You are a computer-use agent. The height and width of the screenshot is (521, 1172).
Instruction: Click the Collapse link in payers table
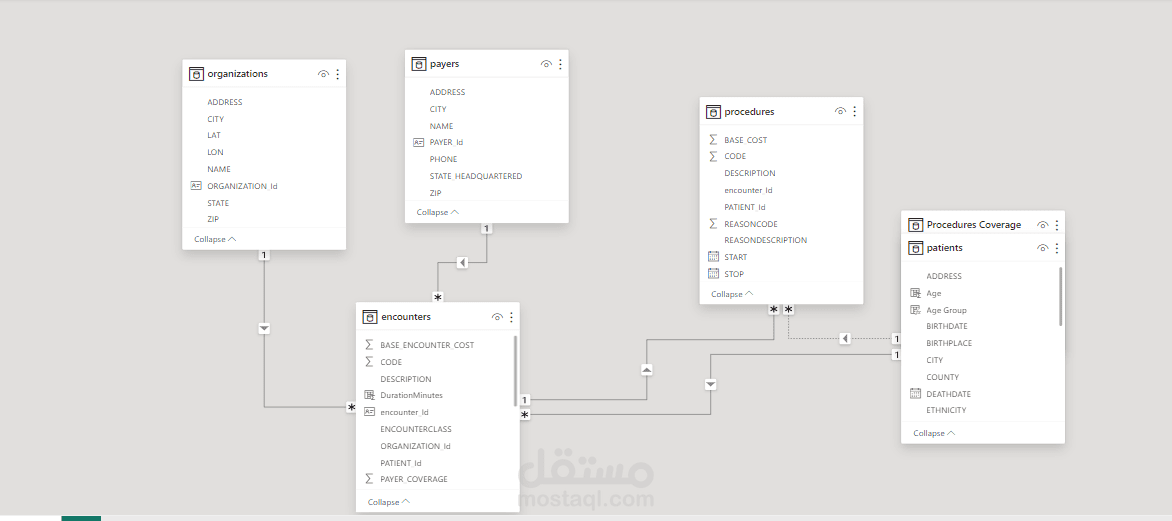pyautogui.click(x=438, y=212)
